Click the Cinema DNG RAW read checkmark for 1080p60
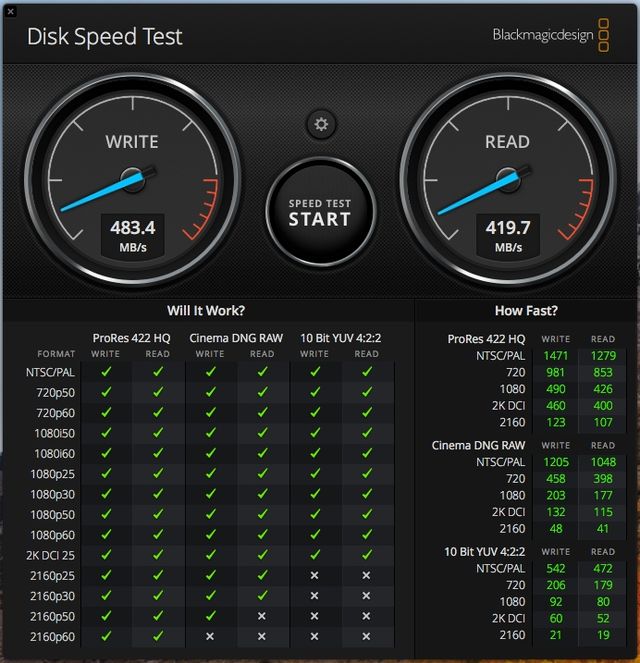 tap(262, 534)
